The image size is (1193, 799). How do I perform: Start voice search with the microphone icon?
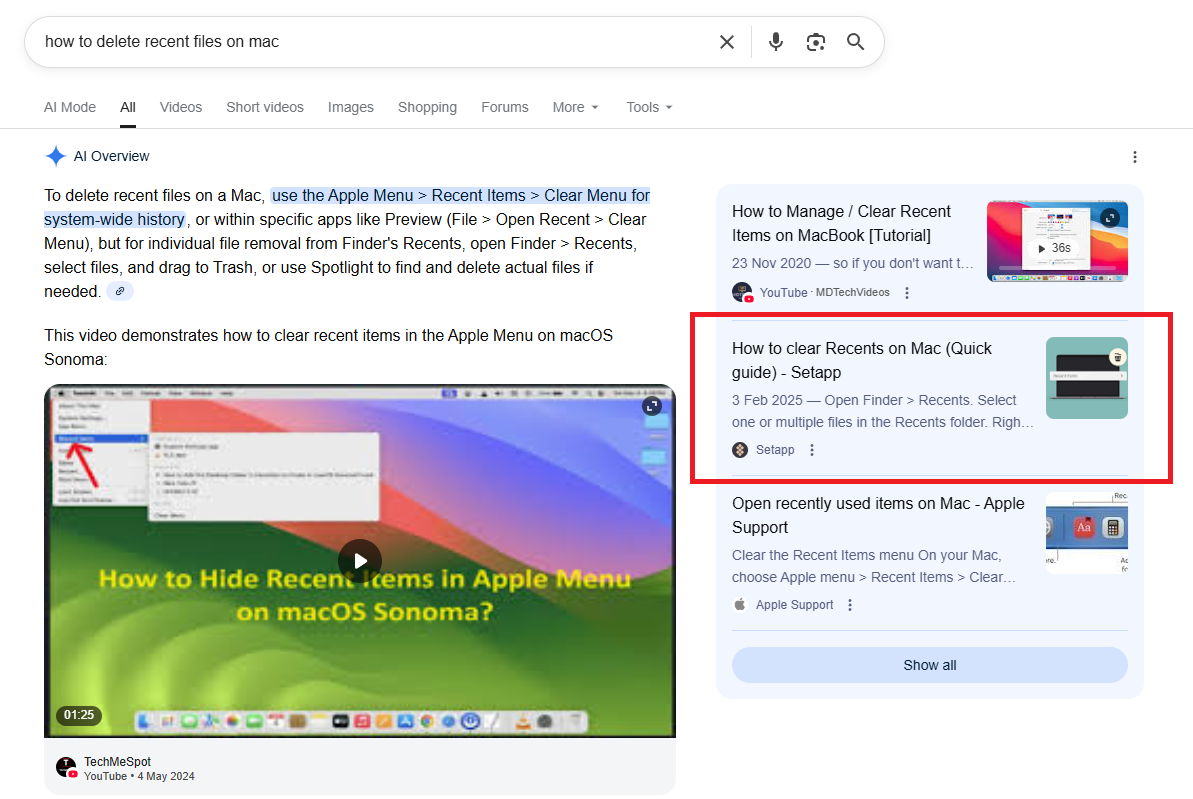775,42
